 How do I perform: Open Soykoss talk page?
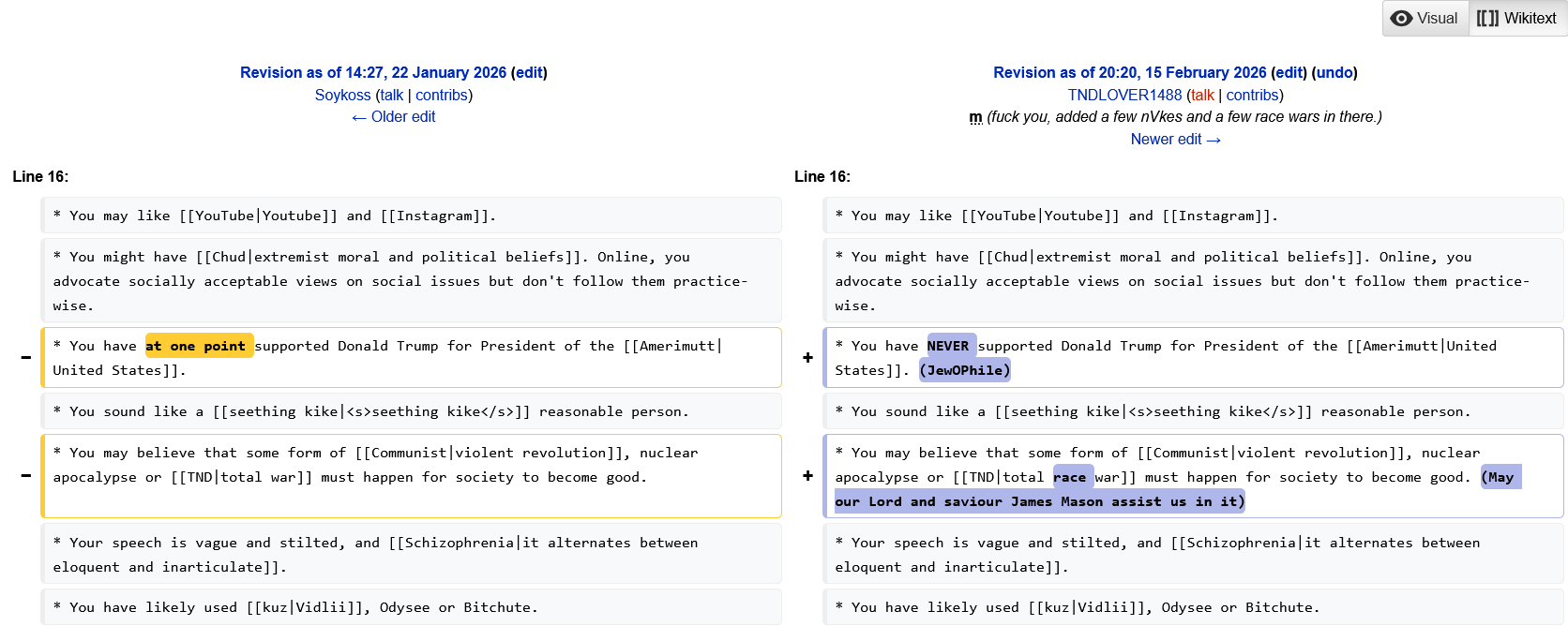tap(392, 95)
